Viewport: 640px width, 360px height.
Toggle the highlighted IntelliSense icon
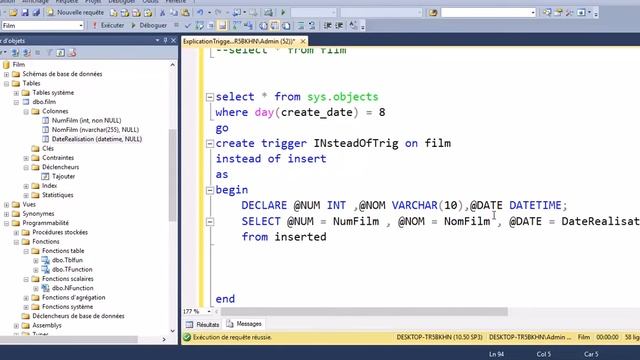pyautogui.click(x=222, y=26)
